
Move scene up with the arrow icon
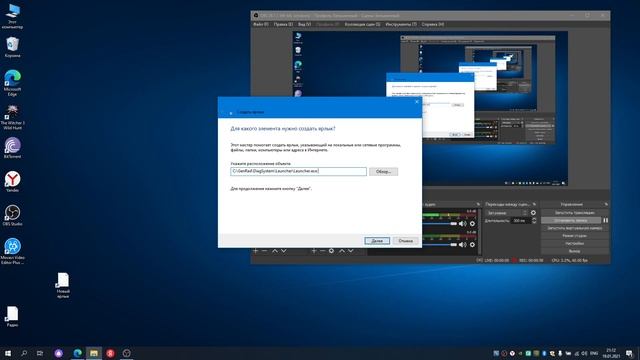click(x=275, y=251)
